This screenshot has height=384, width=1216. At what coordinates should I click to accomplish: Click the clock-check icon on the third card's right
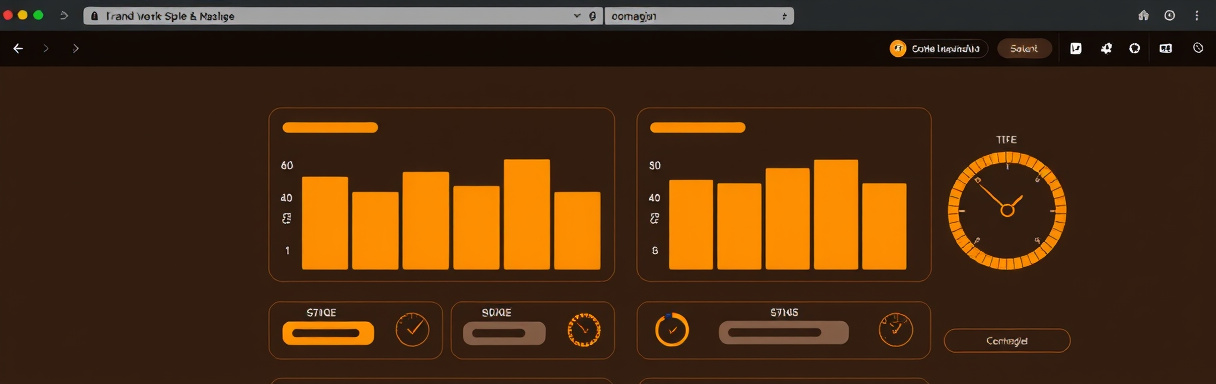pyautogui.click(x=895, y=329)
